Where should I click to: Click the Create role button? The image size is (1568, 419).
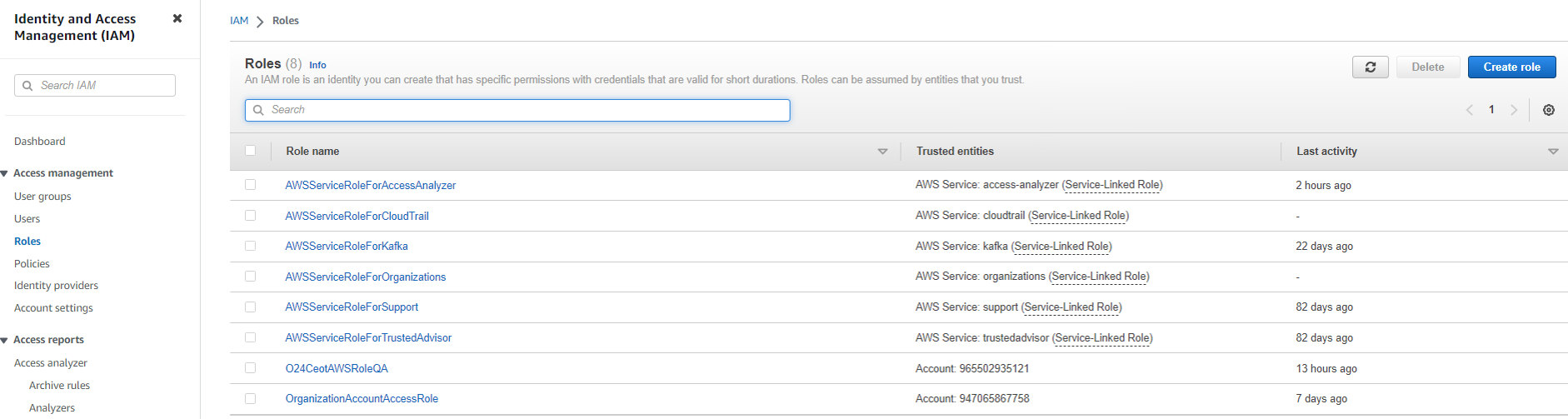click(x=1511, y=67)
